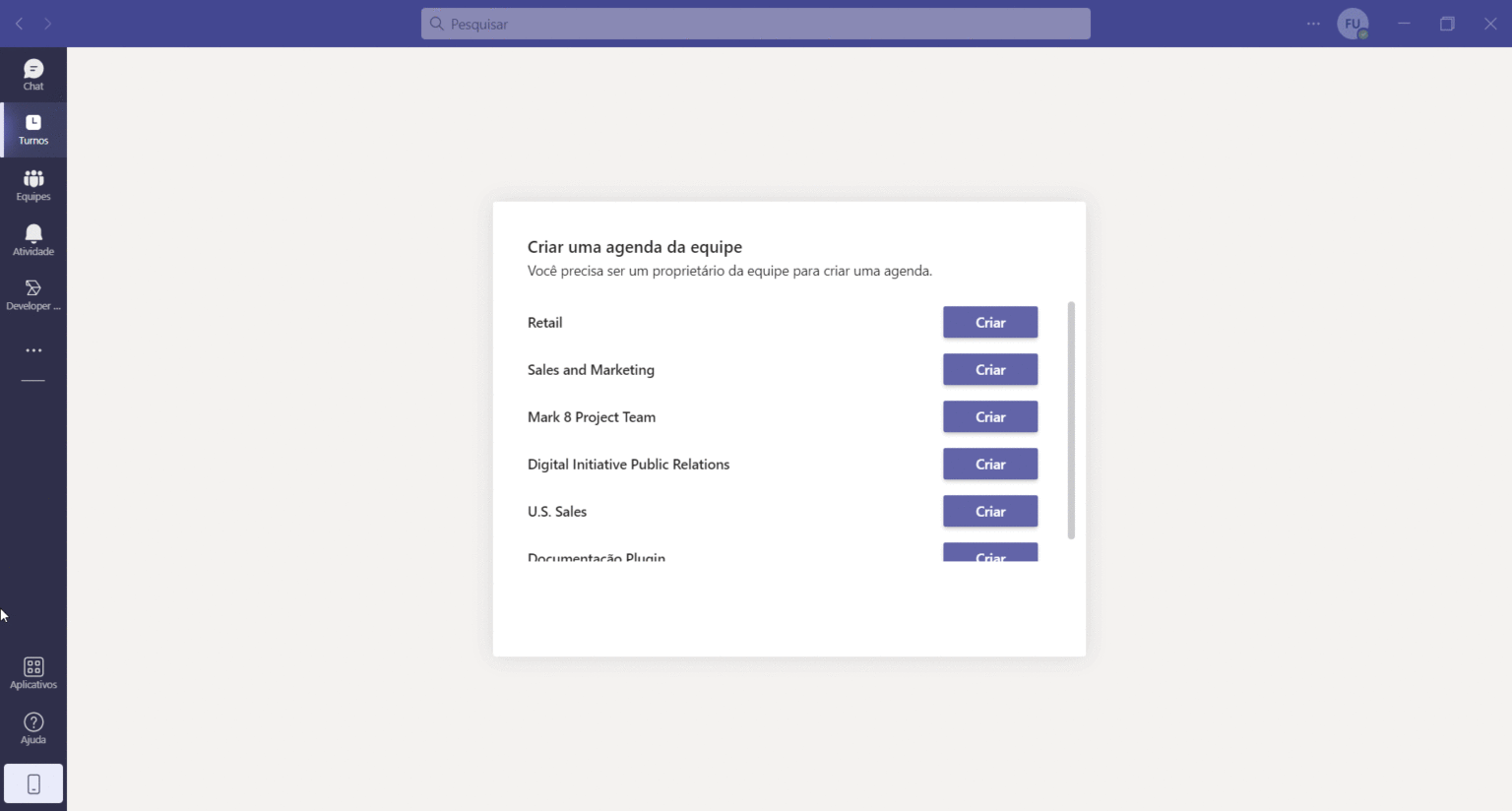The image size is (1512, 811).
Task: Open the Developer Portal
Action: click(32, 293)
